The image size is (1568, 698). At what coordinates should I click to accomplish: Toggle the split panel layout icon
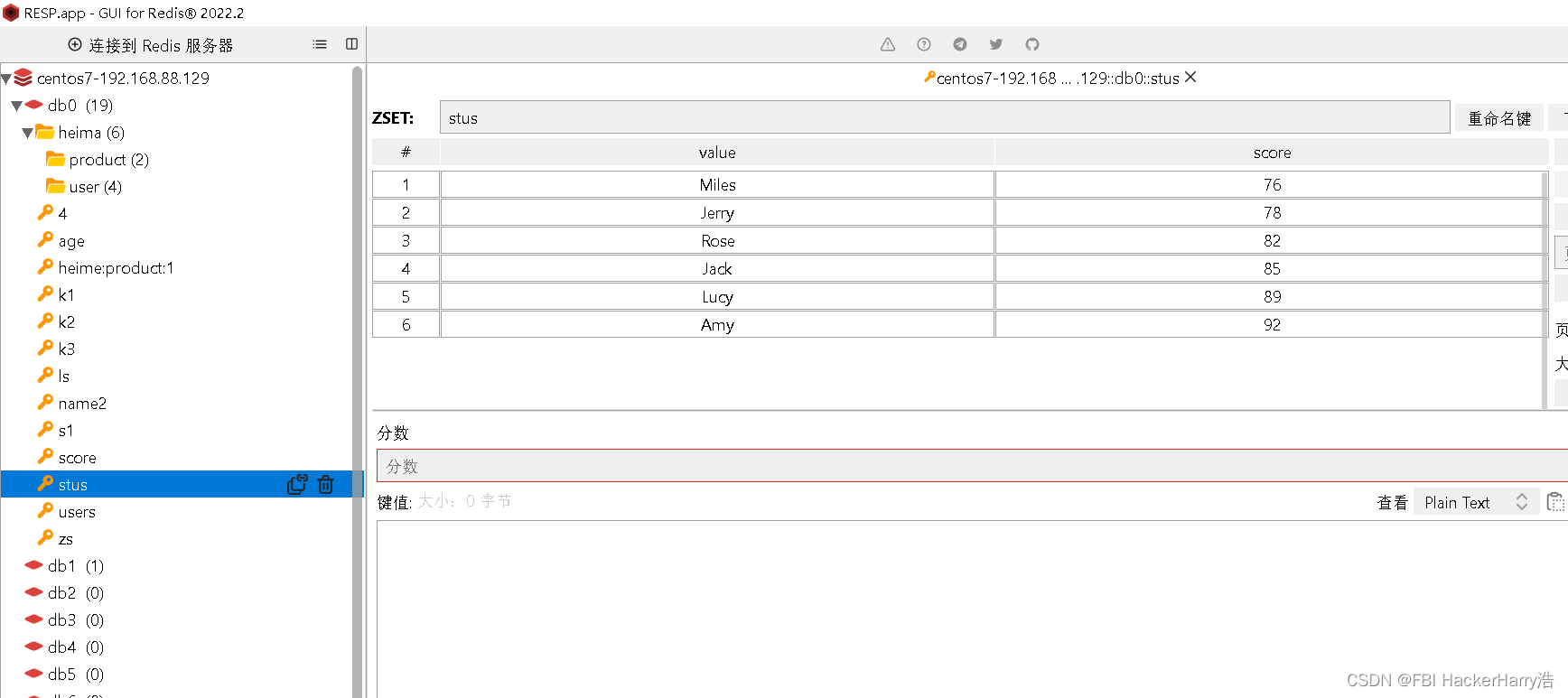pos(352,44)
